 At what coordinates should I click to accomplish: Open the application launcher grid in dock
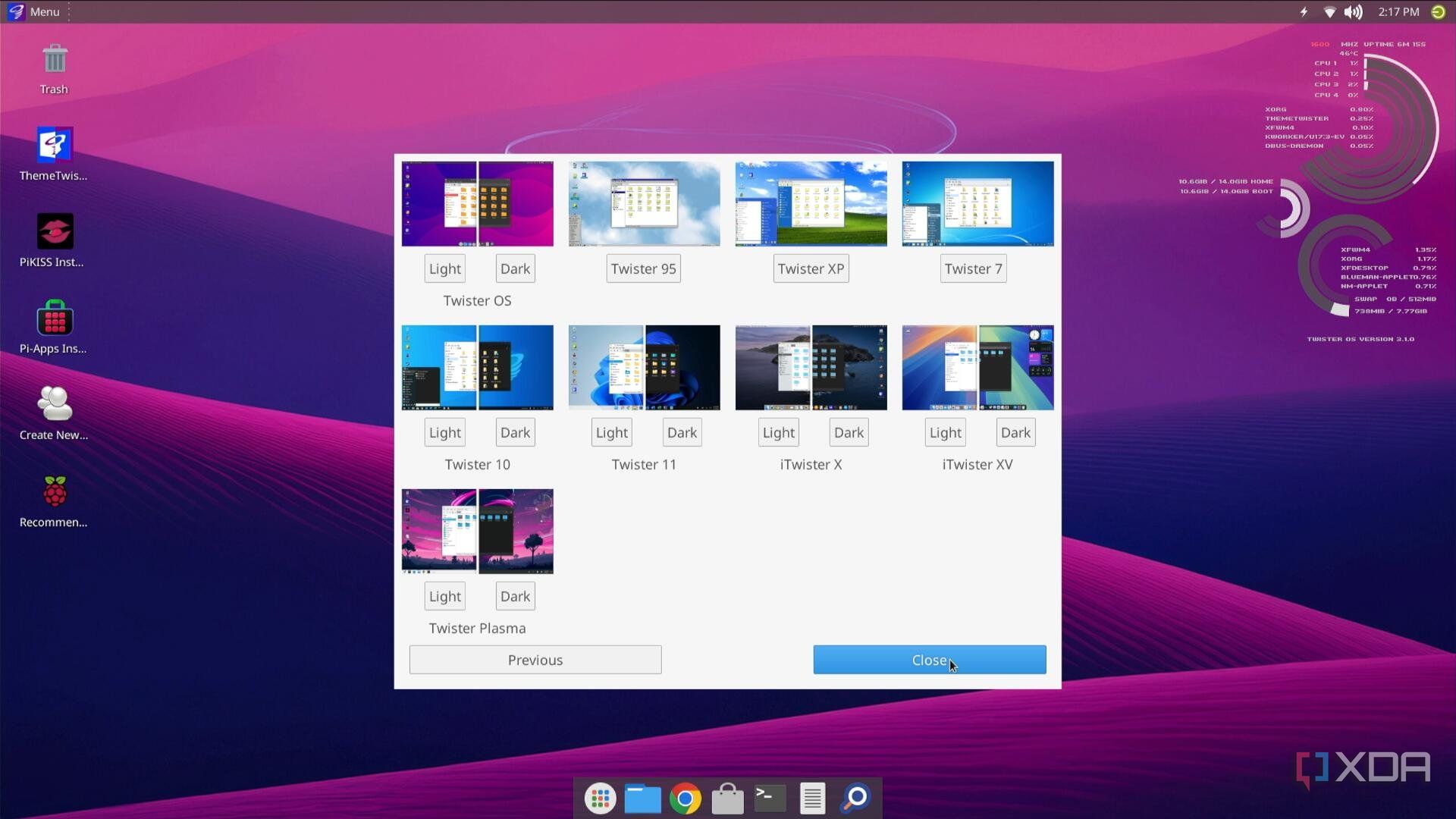[600, 798]
